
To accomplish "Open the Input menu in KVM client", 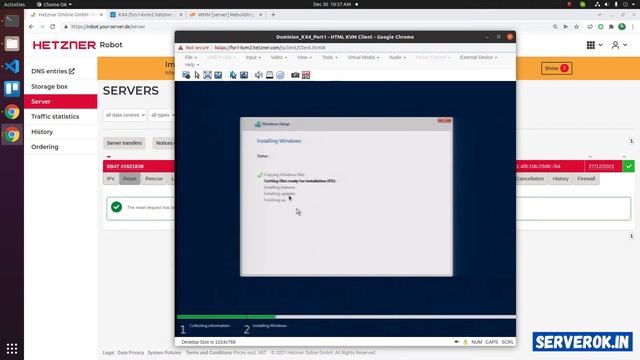I will point(253,58).
